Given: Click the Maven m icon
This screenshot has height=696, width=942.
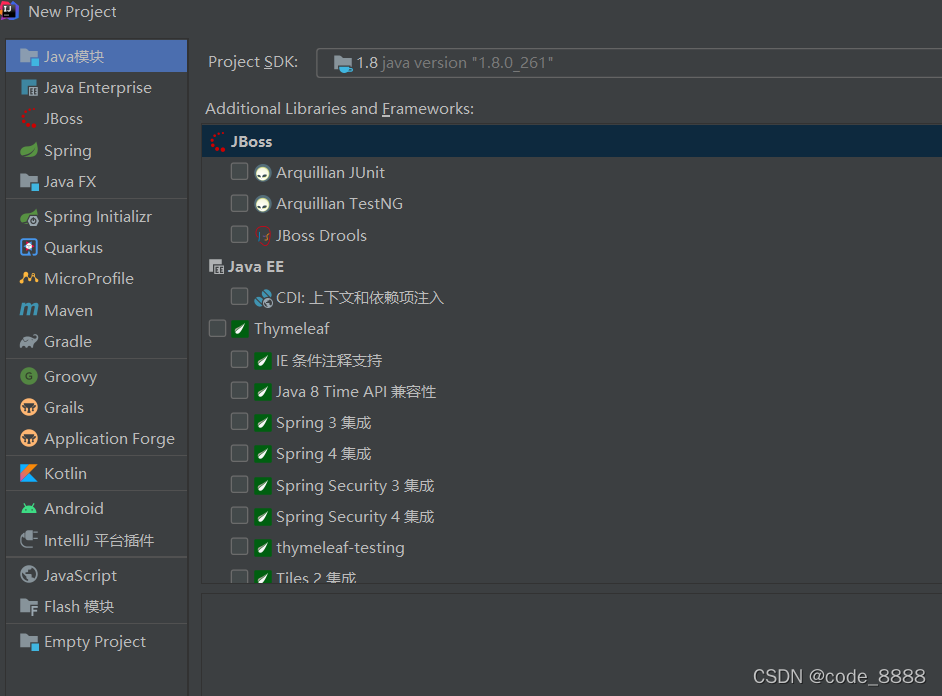Looking at the screenshot, I should pos(29,309).
